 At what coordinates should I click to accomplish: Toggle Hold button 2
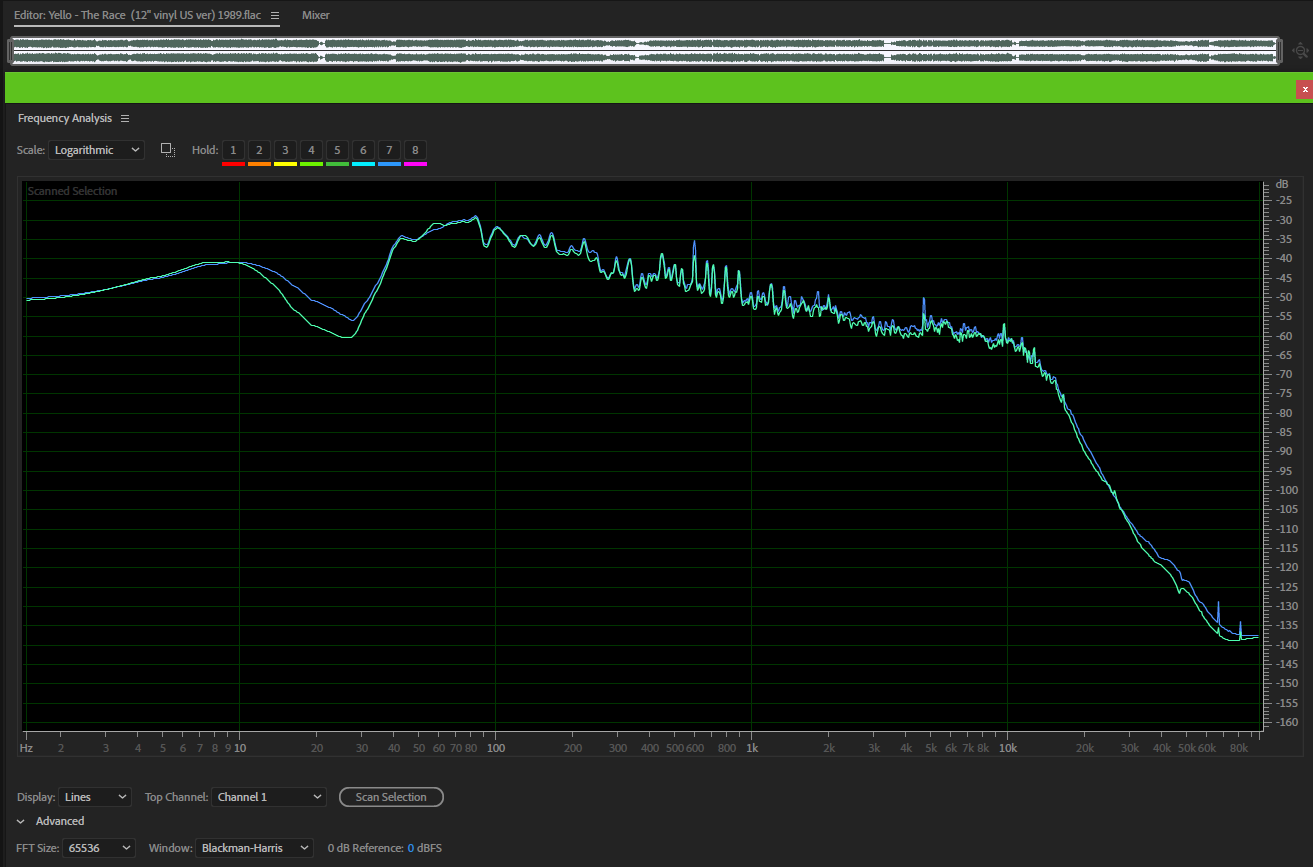[x=259, y=150]
